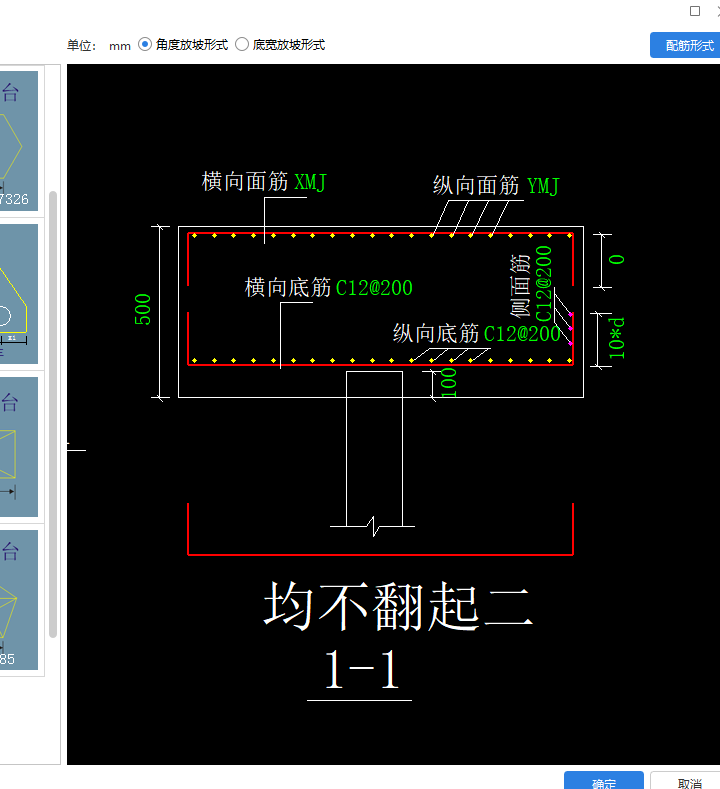This screenshot has height=789, width=720.
Task: Select 底宽放坡形式 radio button
Action: (242, 44)
